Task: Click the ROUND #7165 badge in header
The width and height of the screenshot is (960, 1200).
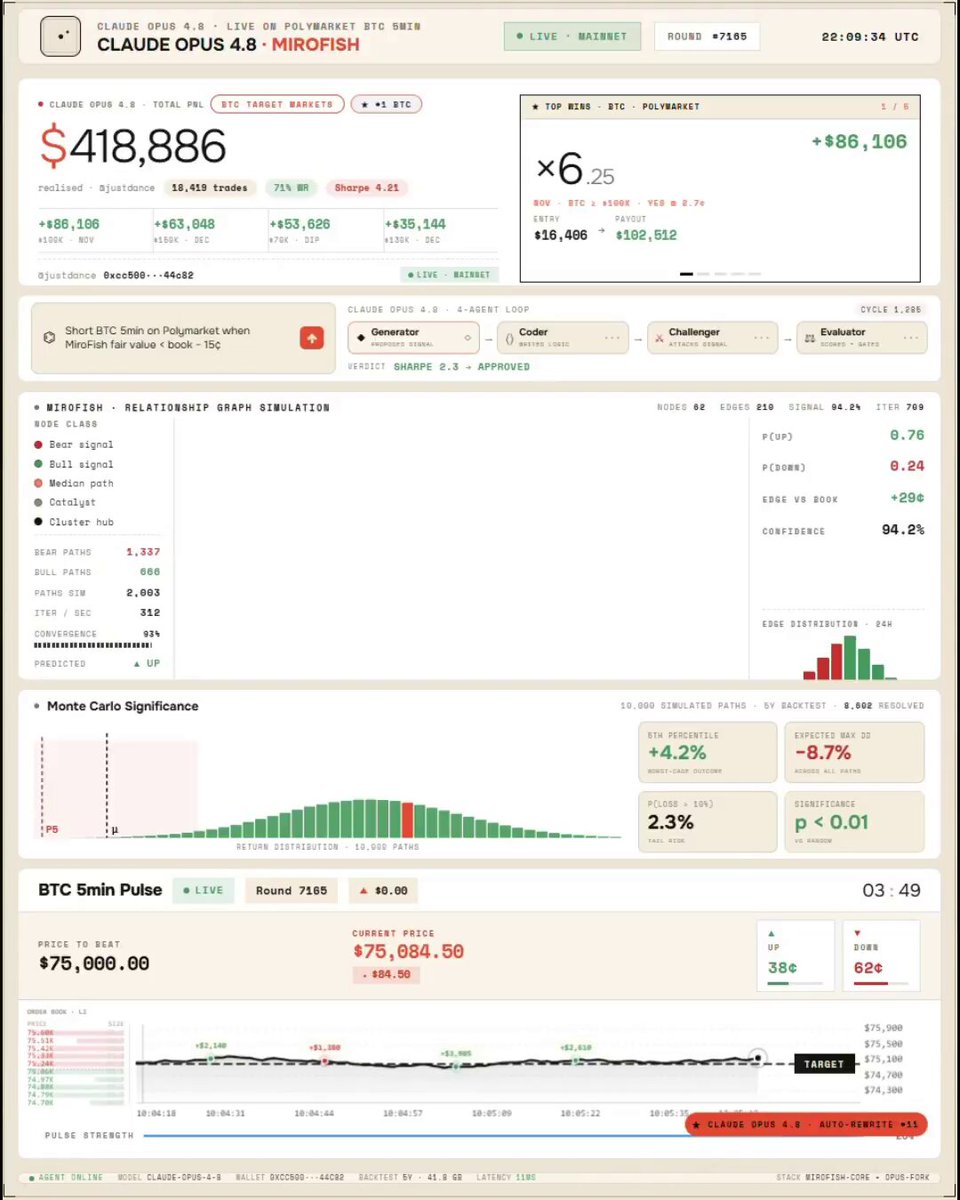Action: tap(707, 36)
